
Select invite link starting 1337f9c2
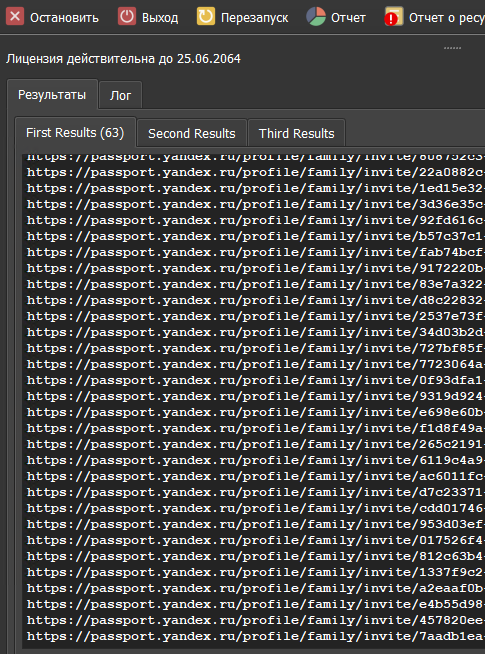(x=256, y=572)
